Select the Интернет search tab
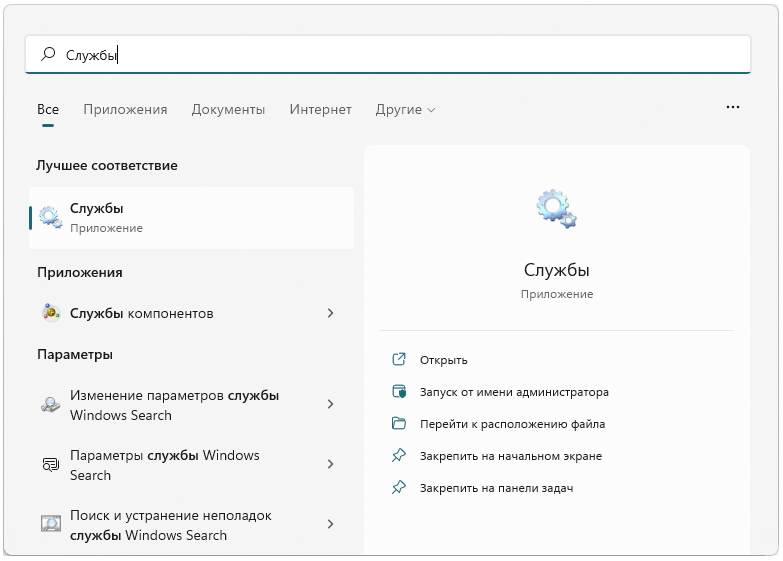The image size is (783, 561). point(320,110)
